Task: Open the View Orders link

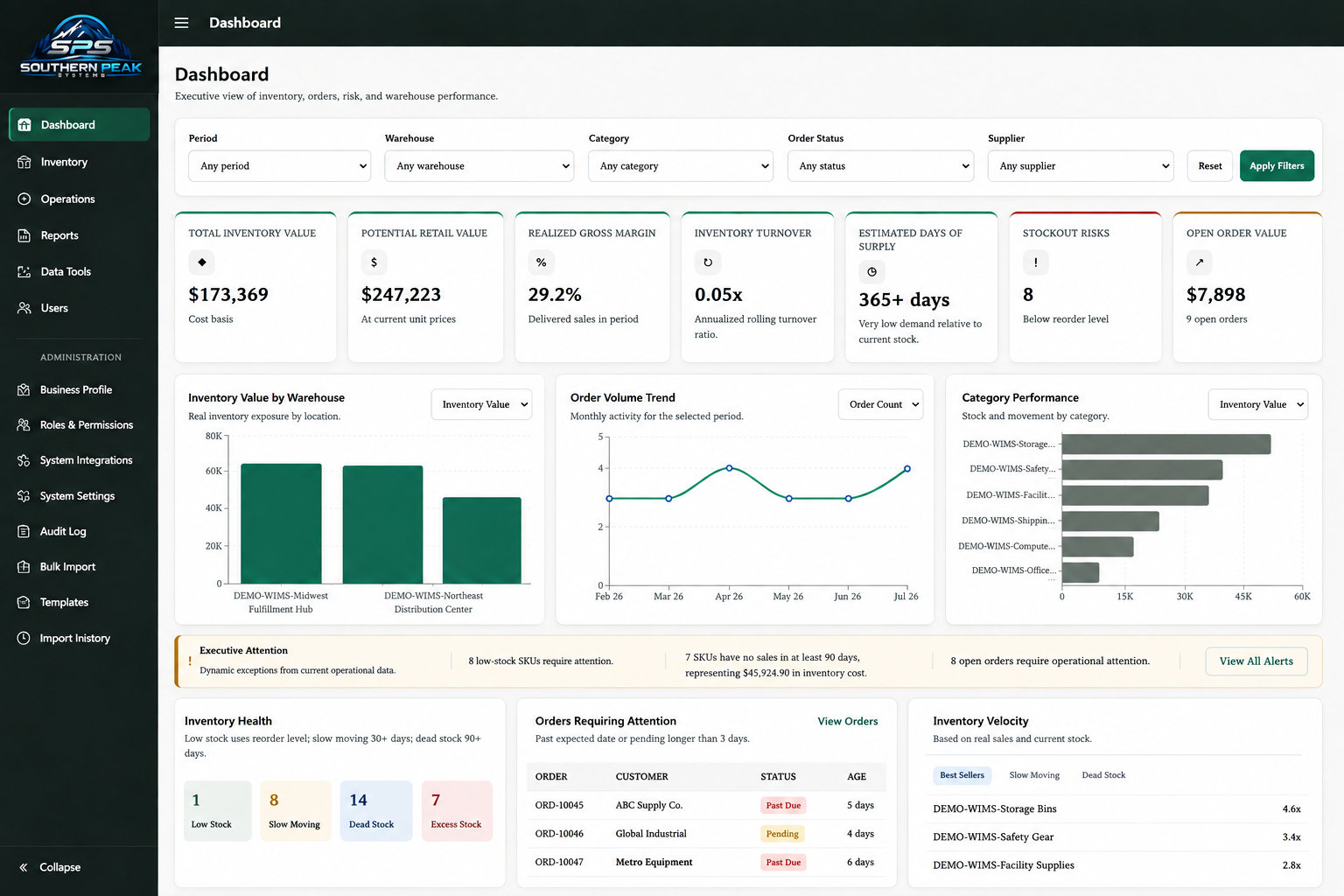Action: tap(848, 721)
